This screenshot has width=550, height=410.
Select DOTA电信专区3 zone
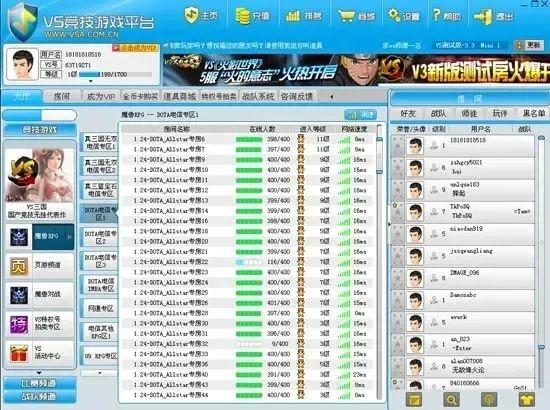pyautogui.click(x=100, y=261)
